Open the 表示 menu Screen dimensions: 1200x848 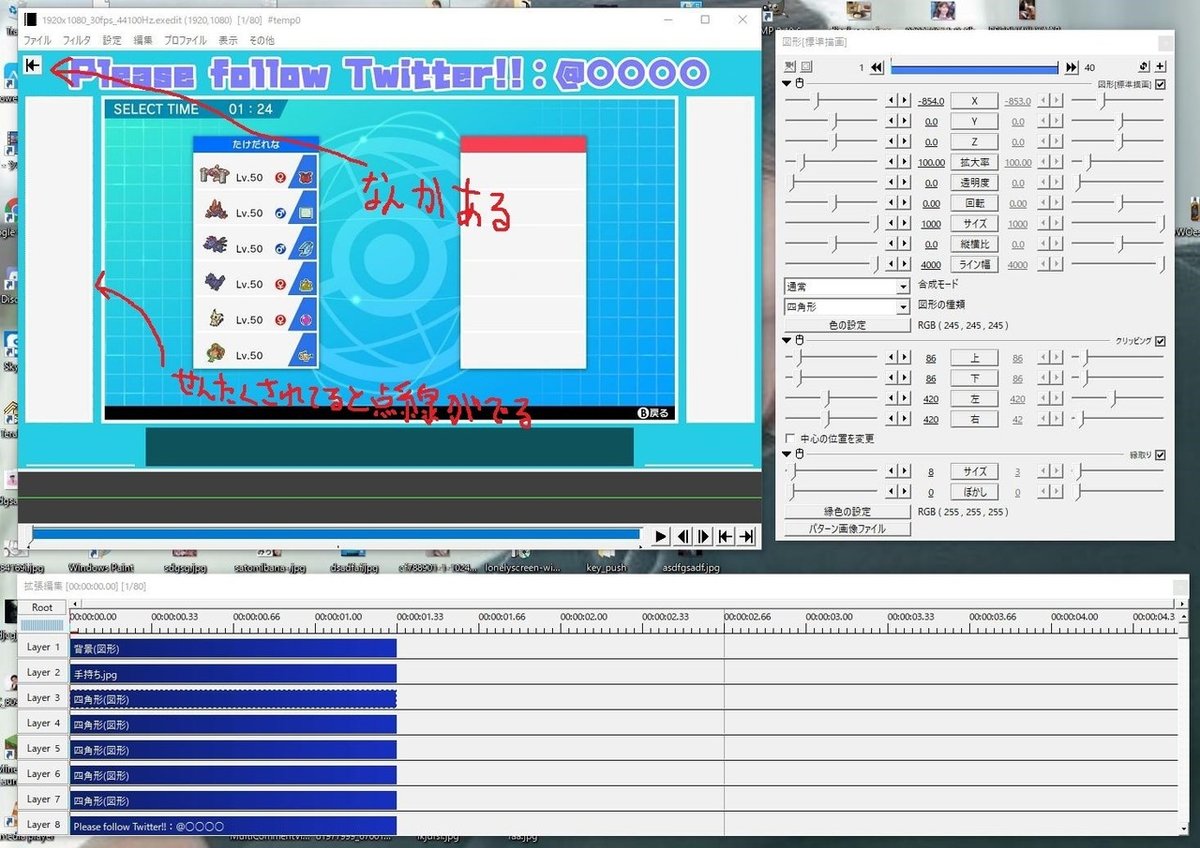[x=228, y=41]
